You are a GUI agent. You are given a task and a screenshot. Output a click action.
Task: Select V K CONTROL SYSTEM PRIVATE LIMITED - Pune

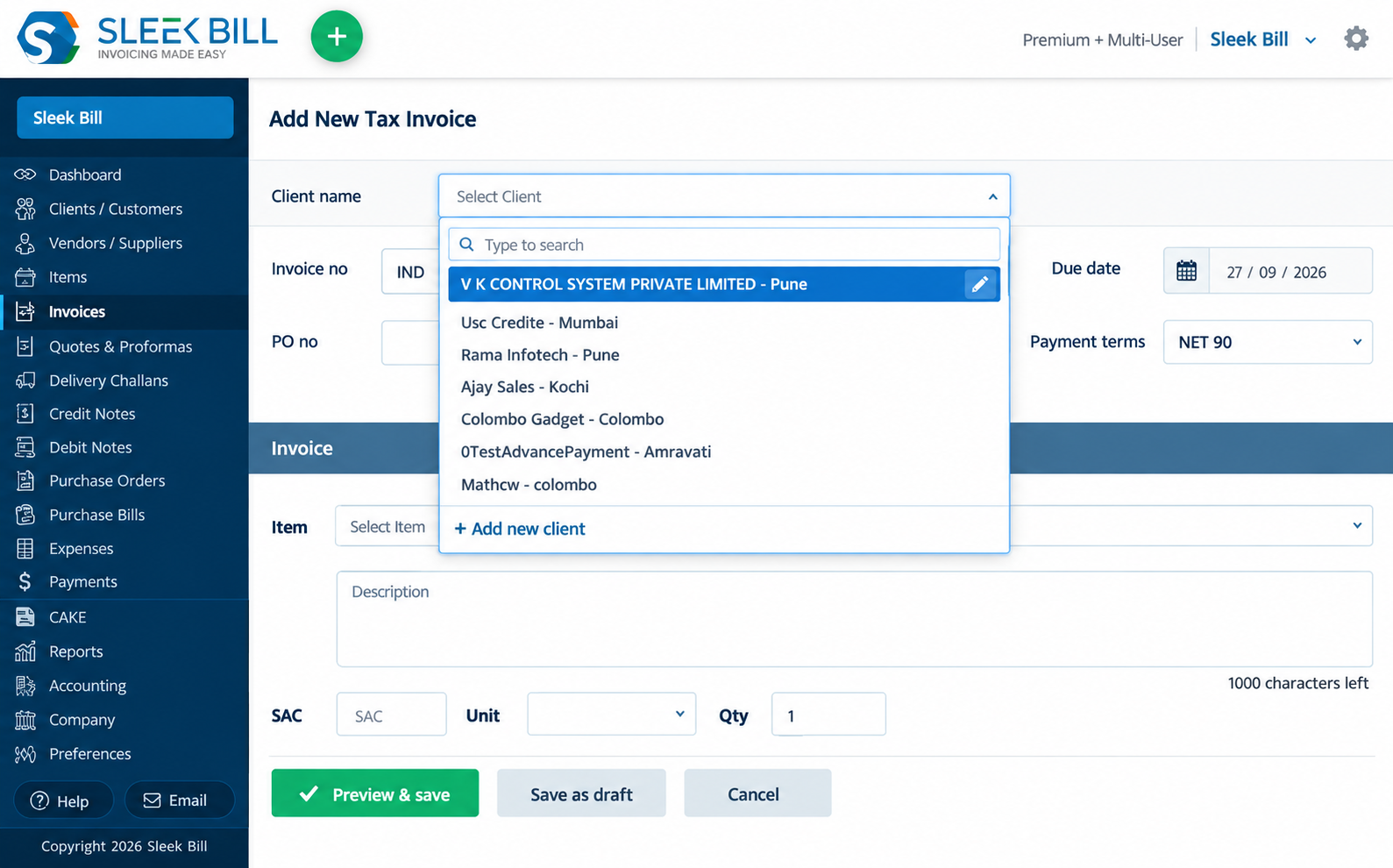(x=724, y=284)
